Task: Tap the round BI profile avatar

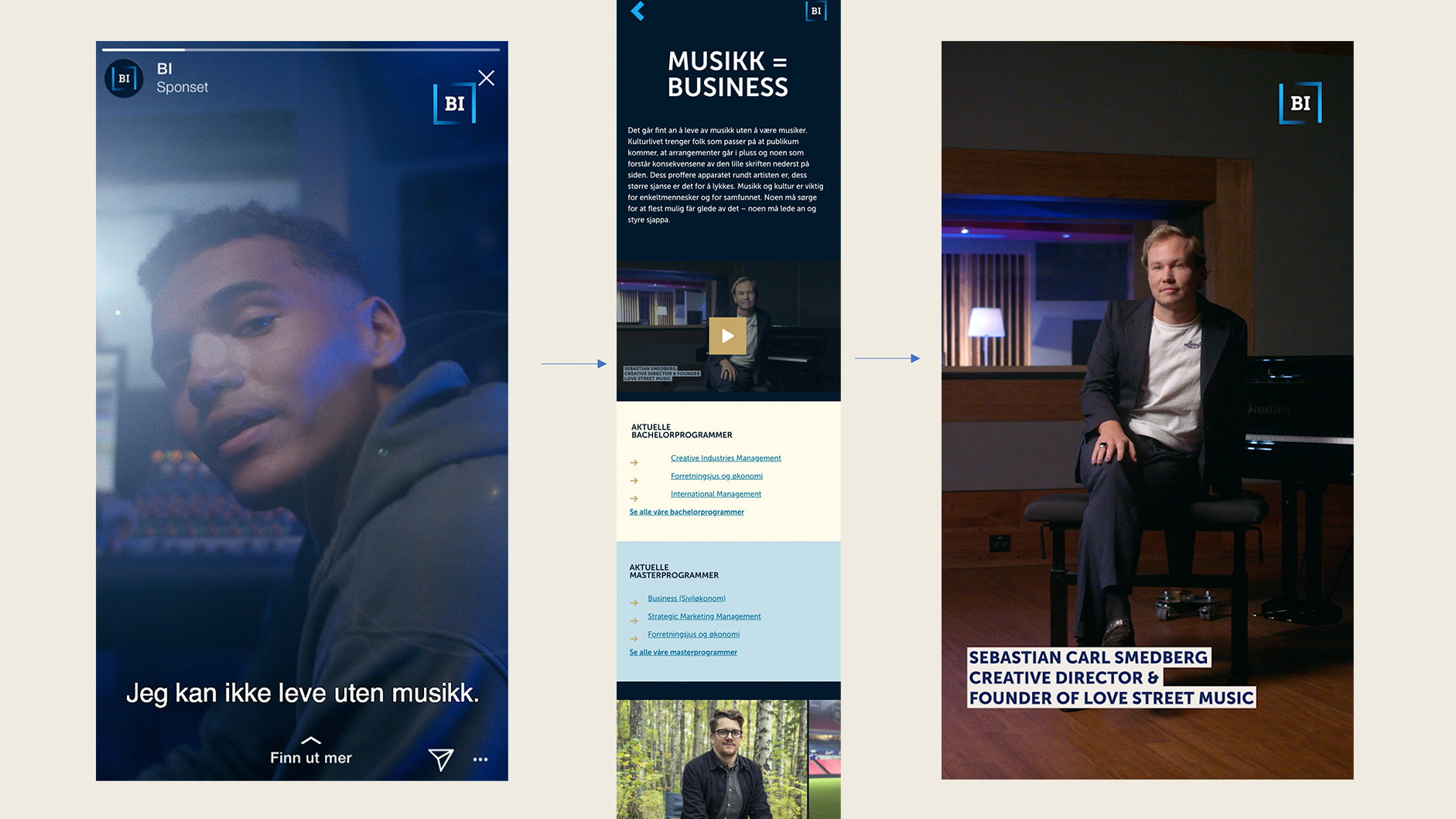Action: [124, 78]
